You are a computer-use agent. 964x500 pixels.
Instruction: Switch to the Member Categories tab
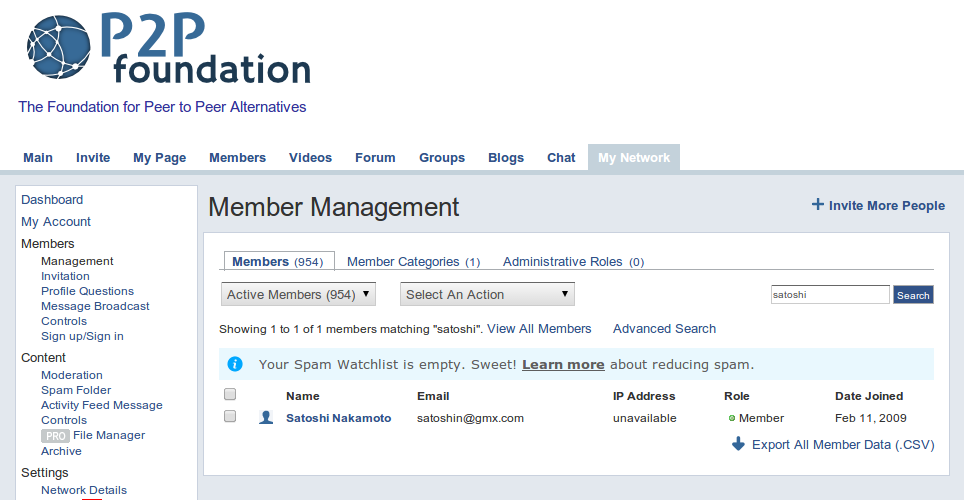(413, 261)
